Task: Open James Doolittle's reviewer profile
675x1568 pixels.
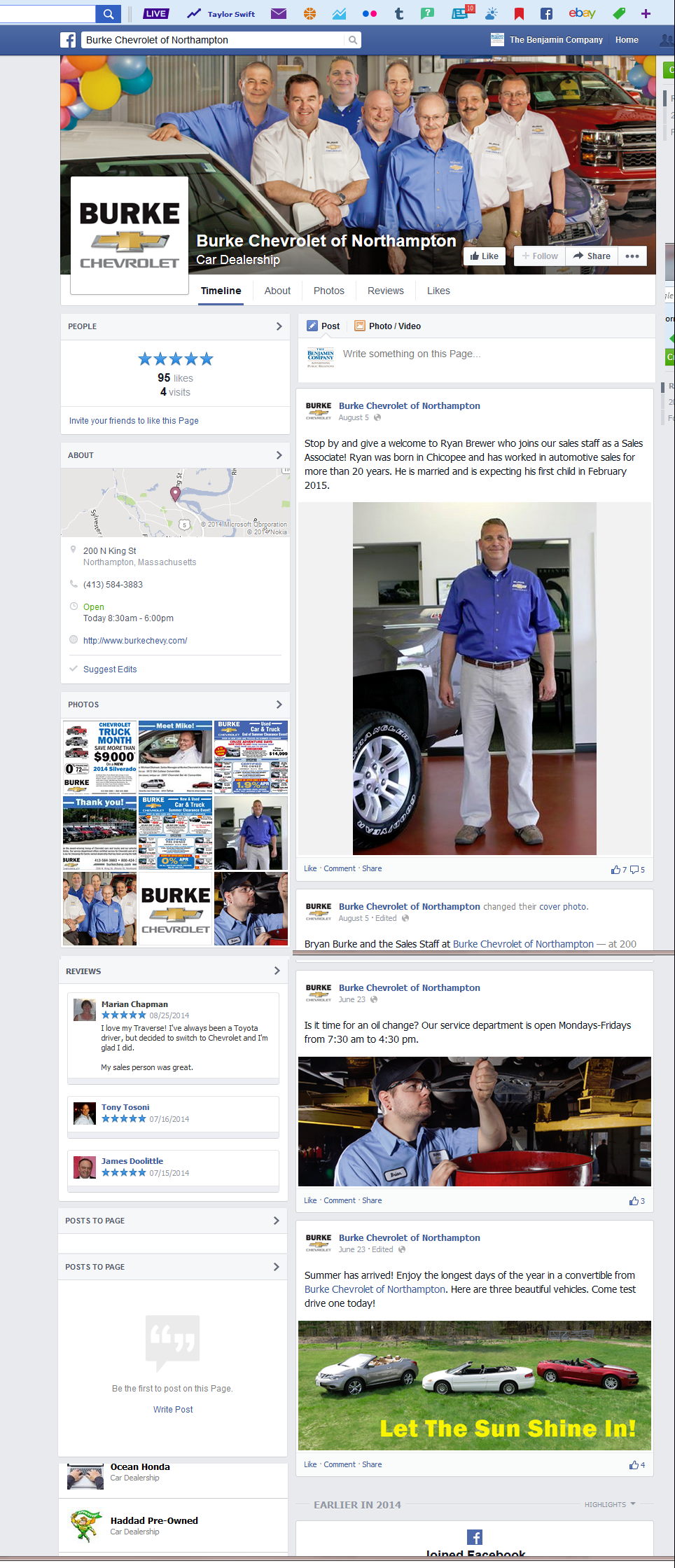Action: 132,1161
